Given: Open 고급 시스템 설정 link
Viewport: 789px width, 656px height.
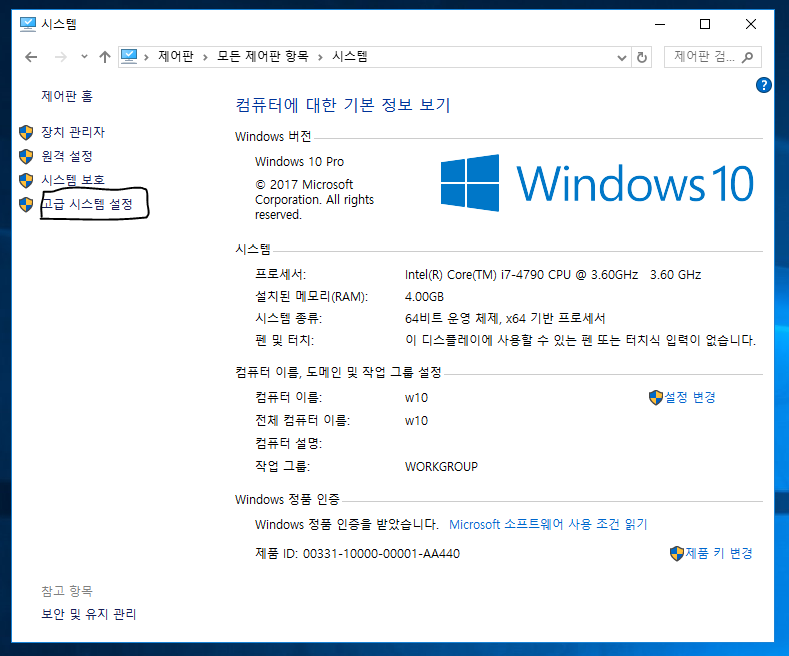Looking at the screenshot, I should 87,204.
